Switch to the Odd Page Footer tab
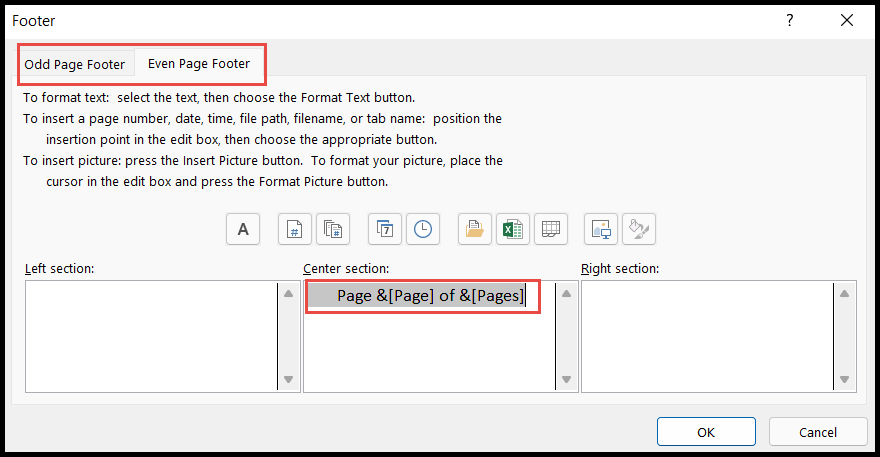Viewport: 880px width, 457px height. [75, 65]
